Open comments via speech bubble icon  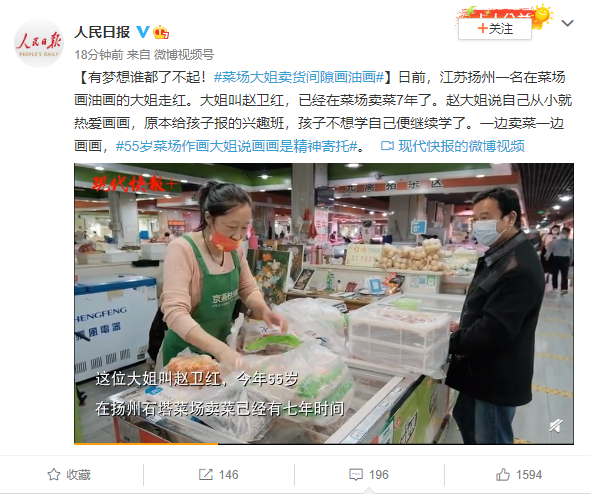click(356, 474)
